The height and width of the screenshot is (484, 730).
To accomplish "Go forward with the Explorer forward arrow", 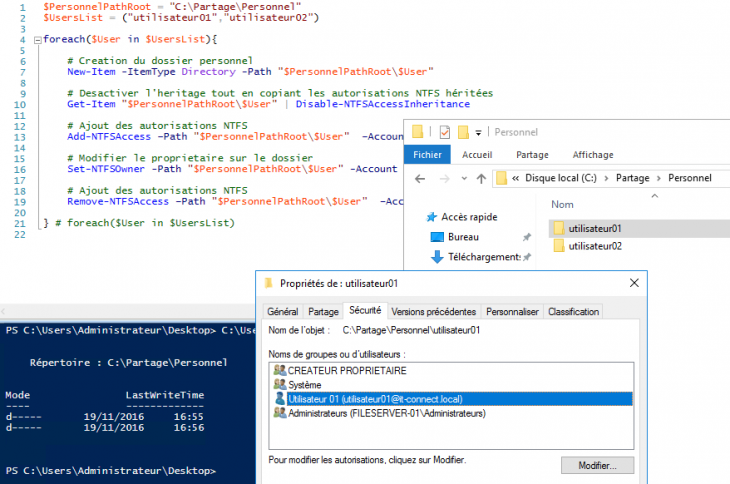I will tap(445, 178).
